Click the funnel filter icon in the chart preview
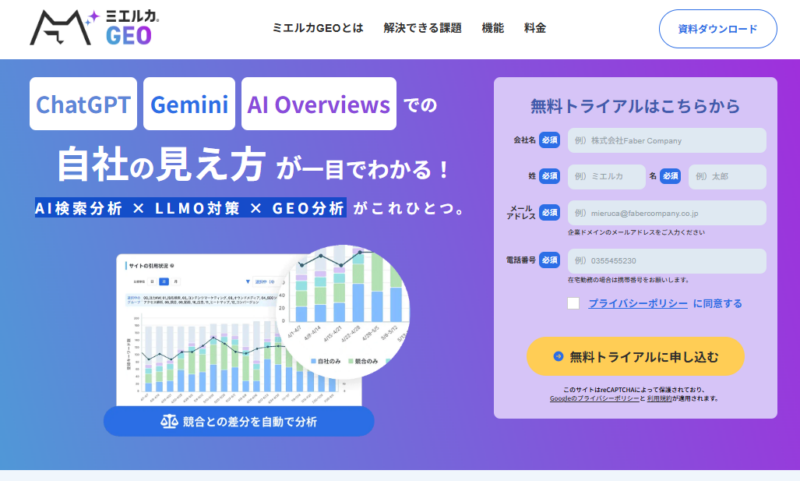Screen dimensions: 800x481 249,281
